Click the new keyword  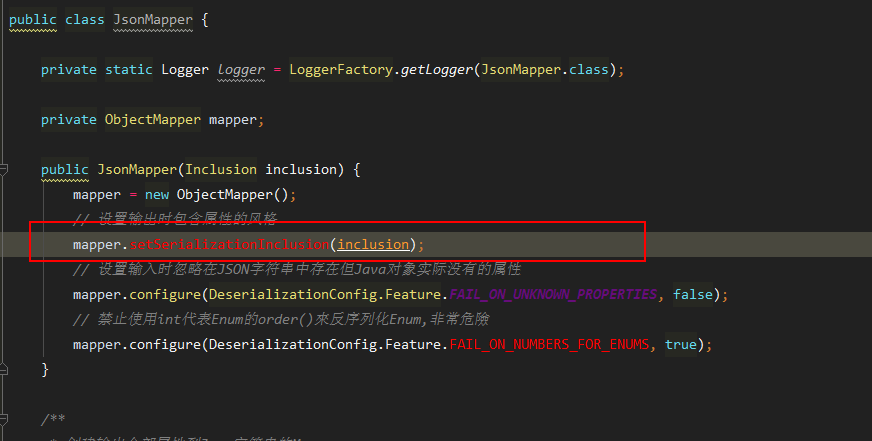click(157, 195)
